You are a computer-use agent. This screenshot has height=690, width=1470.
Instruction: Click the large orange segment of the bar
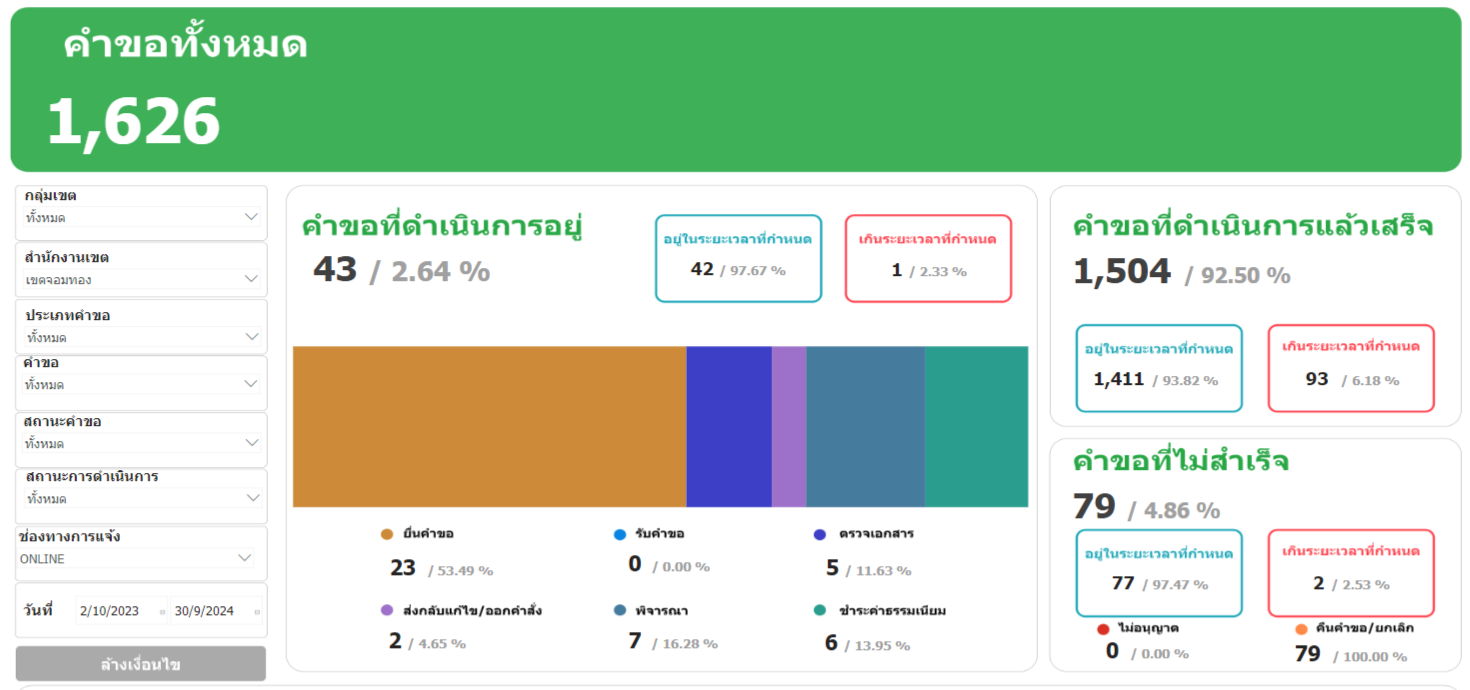(x=489, y=427)
